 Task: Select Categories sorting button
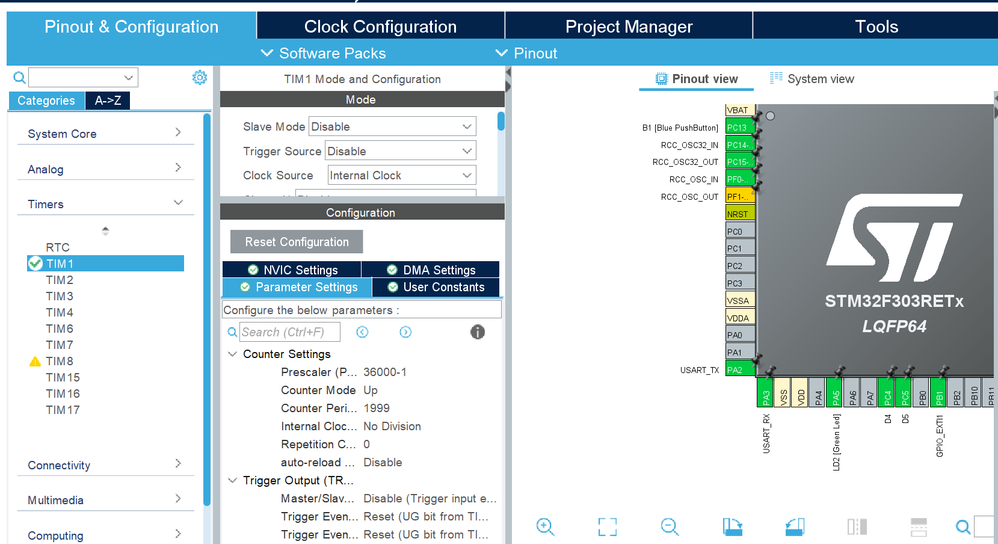pos(46,101)
